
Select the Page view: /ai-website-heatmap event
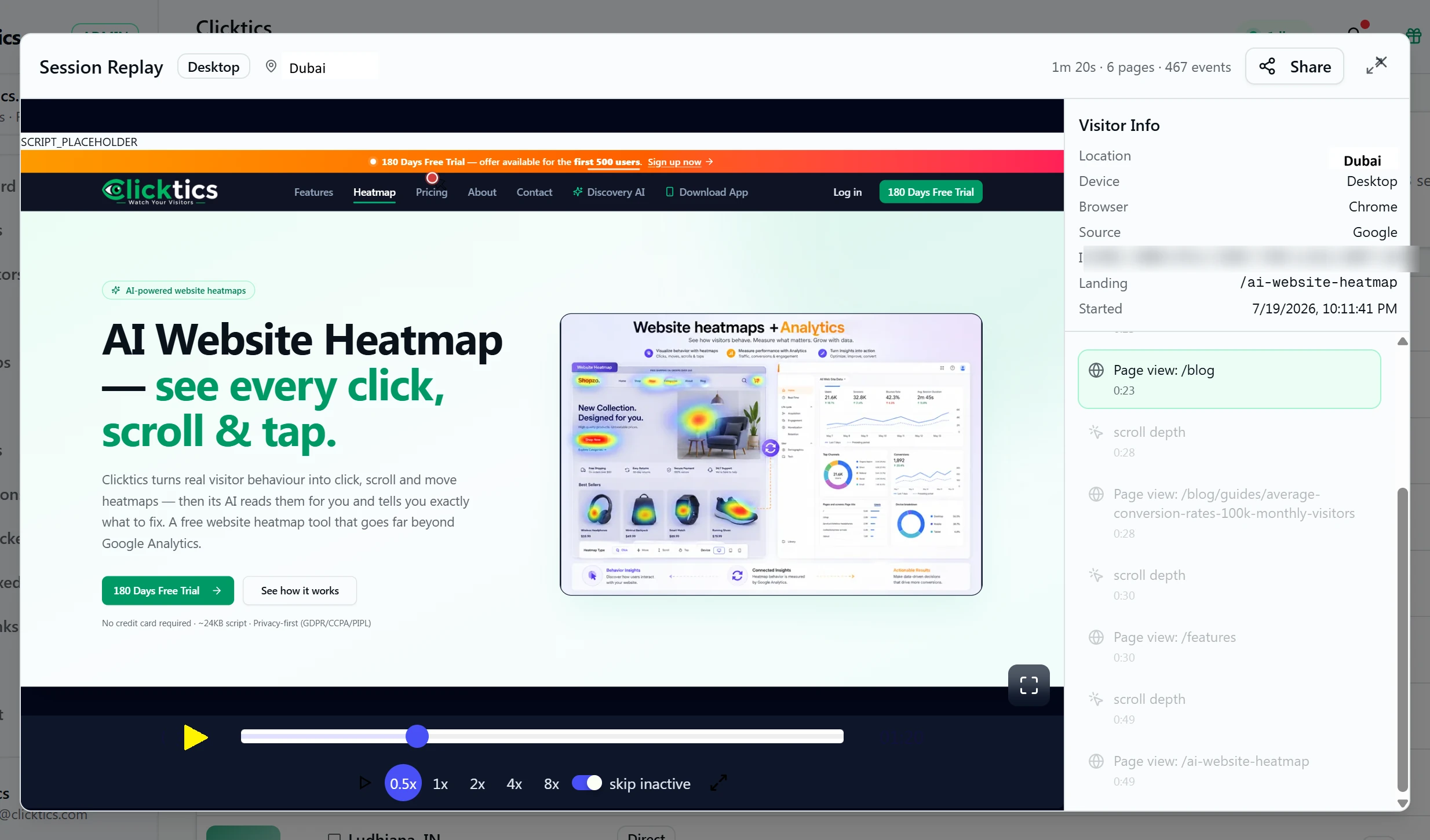point(1229,770)
